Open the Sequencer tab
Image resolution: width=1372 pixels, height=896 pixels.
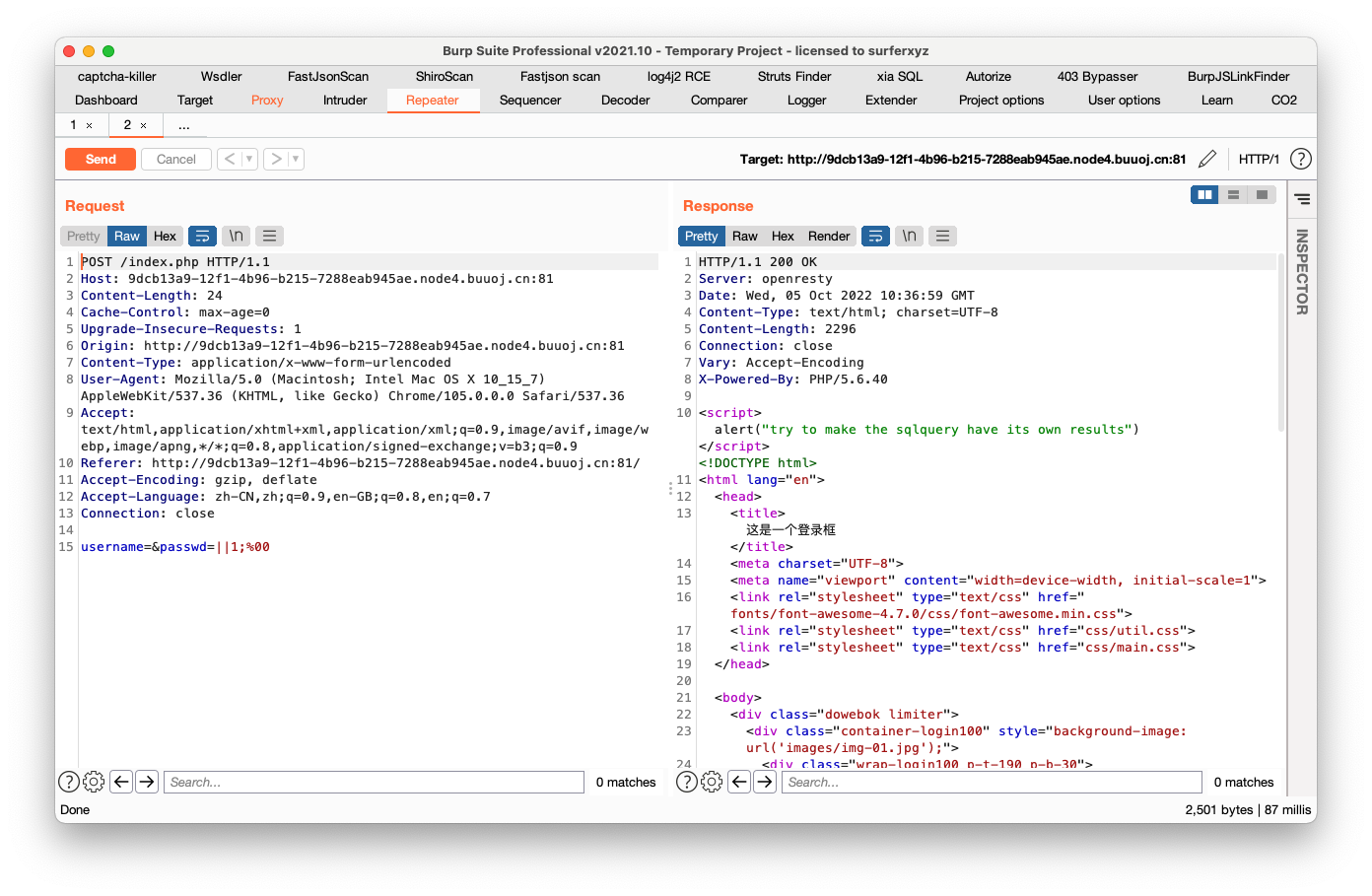pos(530,101)
